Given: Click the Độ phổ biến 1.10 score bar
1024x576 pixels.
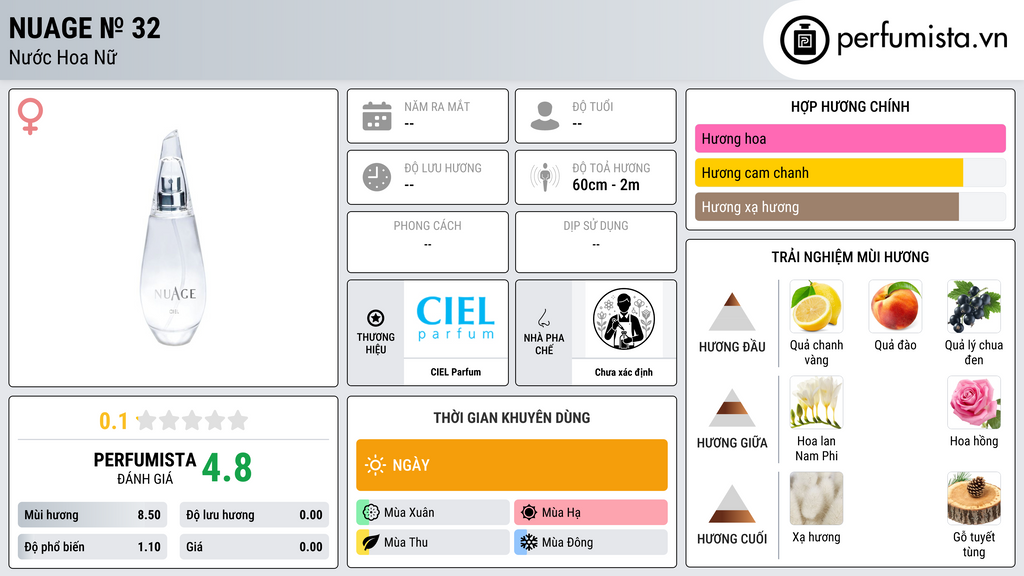Looking at the screenshot, I should click(x=92, y=547).
